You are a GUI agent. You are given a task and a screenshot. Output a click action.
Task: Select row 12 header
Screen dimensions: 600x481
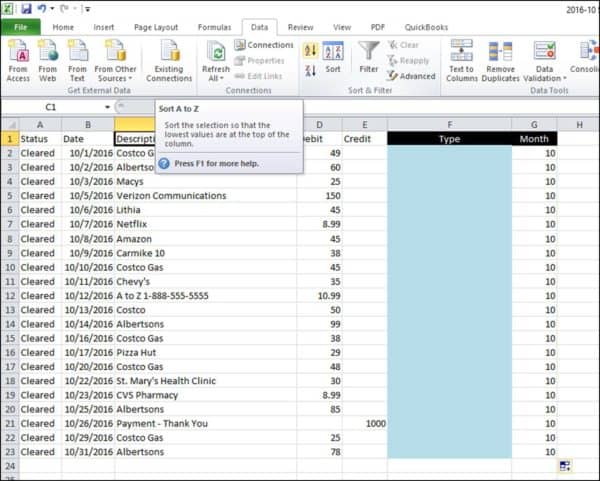tap(10, 296)
